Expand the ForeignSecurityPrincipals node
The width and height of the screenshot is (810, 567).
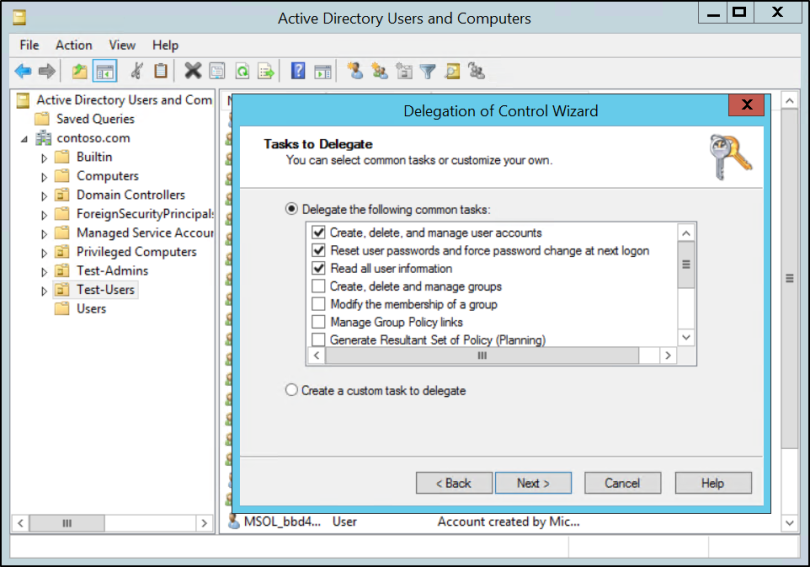[x=44, y=215]
